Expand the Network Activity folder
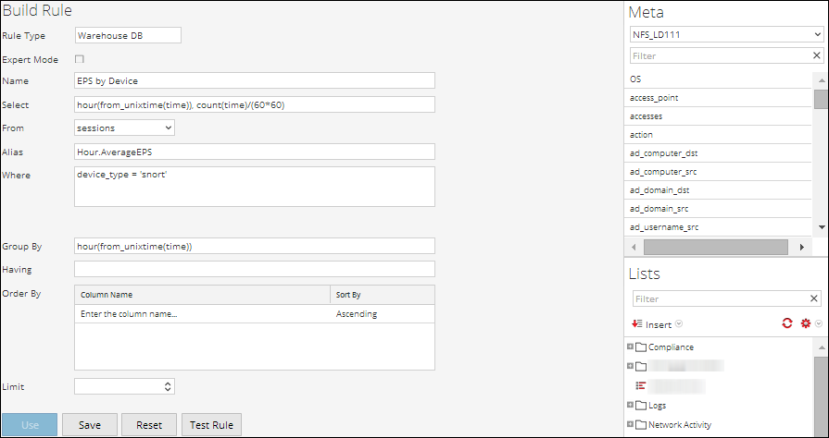829x438 pixels. pos(630,424)
